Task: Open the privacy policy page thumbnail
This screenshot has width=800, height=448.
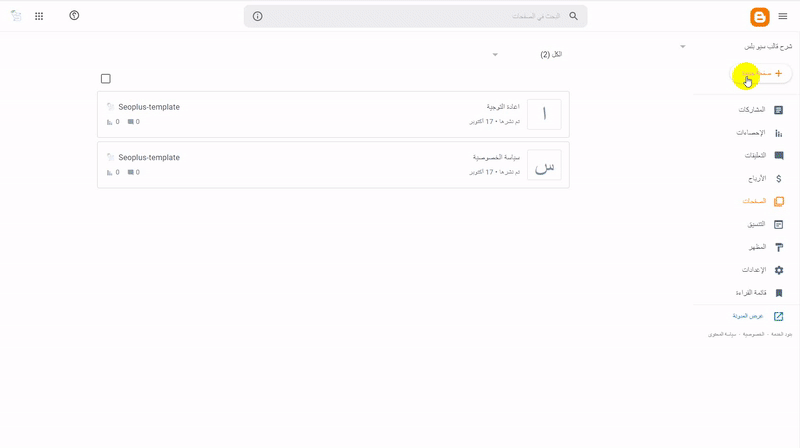Action: click(x=544, y=165)
